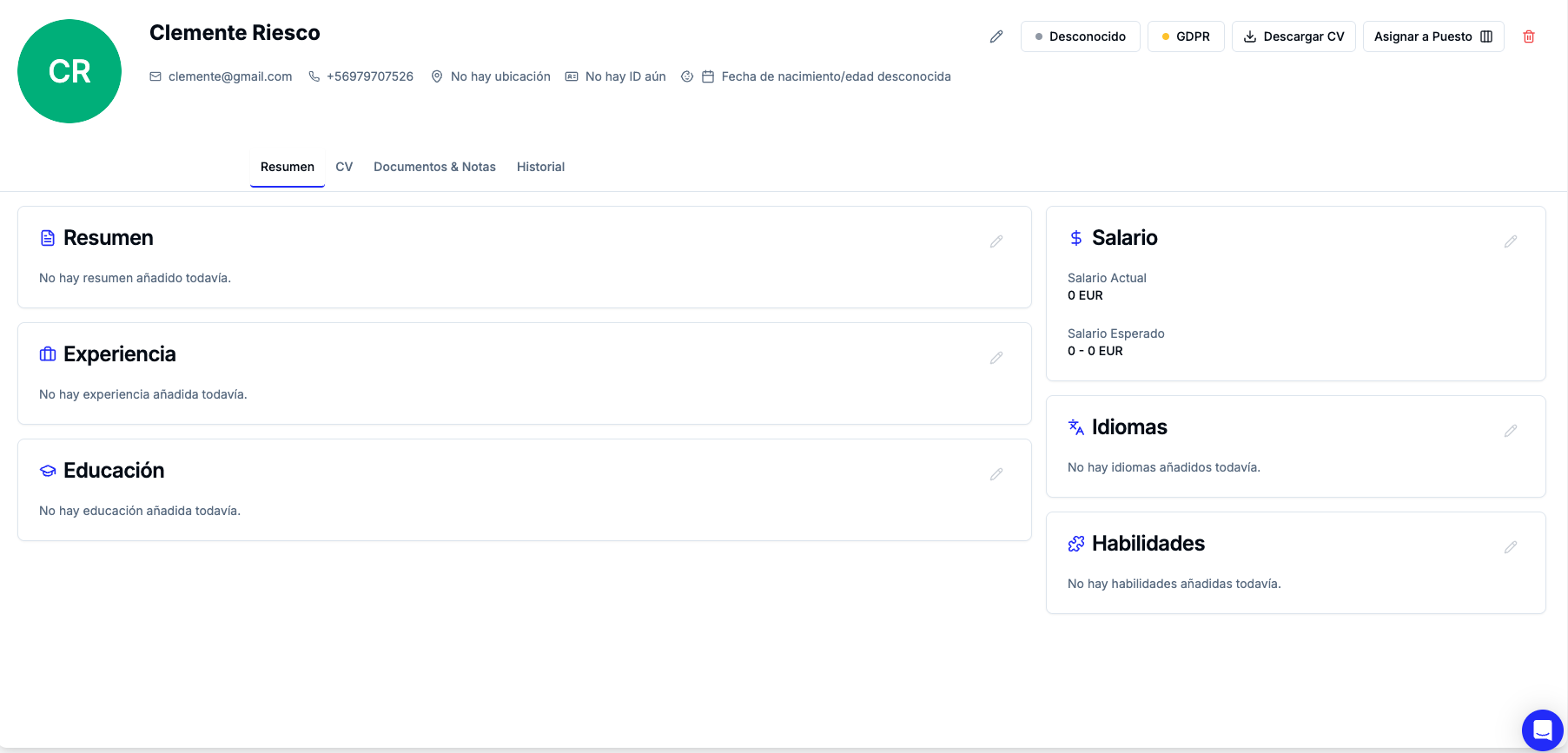This screenshot has width=1568, height=753.
Task: View the Historial tab
Action: click(x=540, y=167)
